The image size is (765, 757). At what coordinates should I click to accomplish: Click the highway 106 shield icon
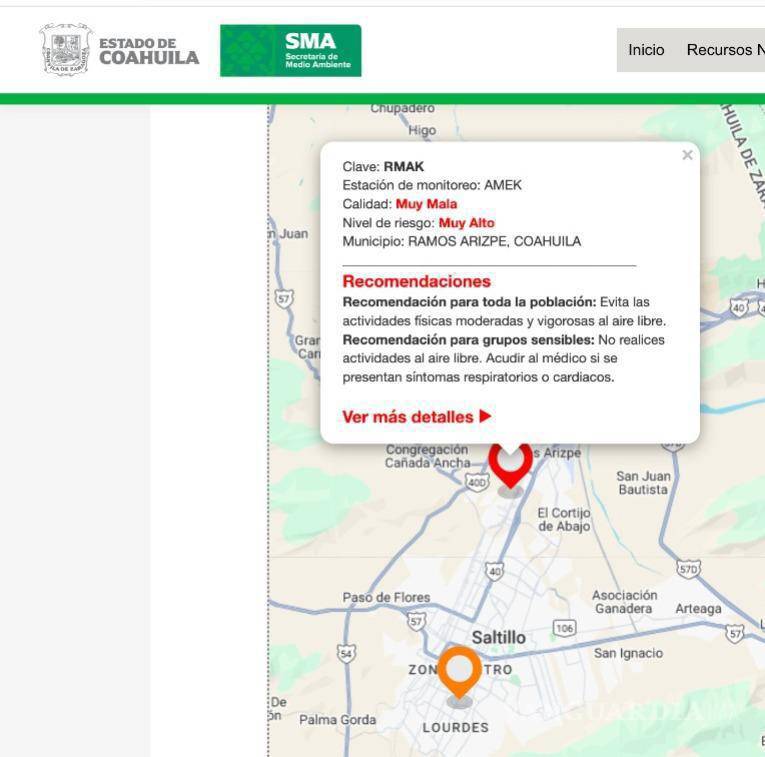click(565, 628)
